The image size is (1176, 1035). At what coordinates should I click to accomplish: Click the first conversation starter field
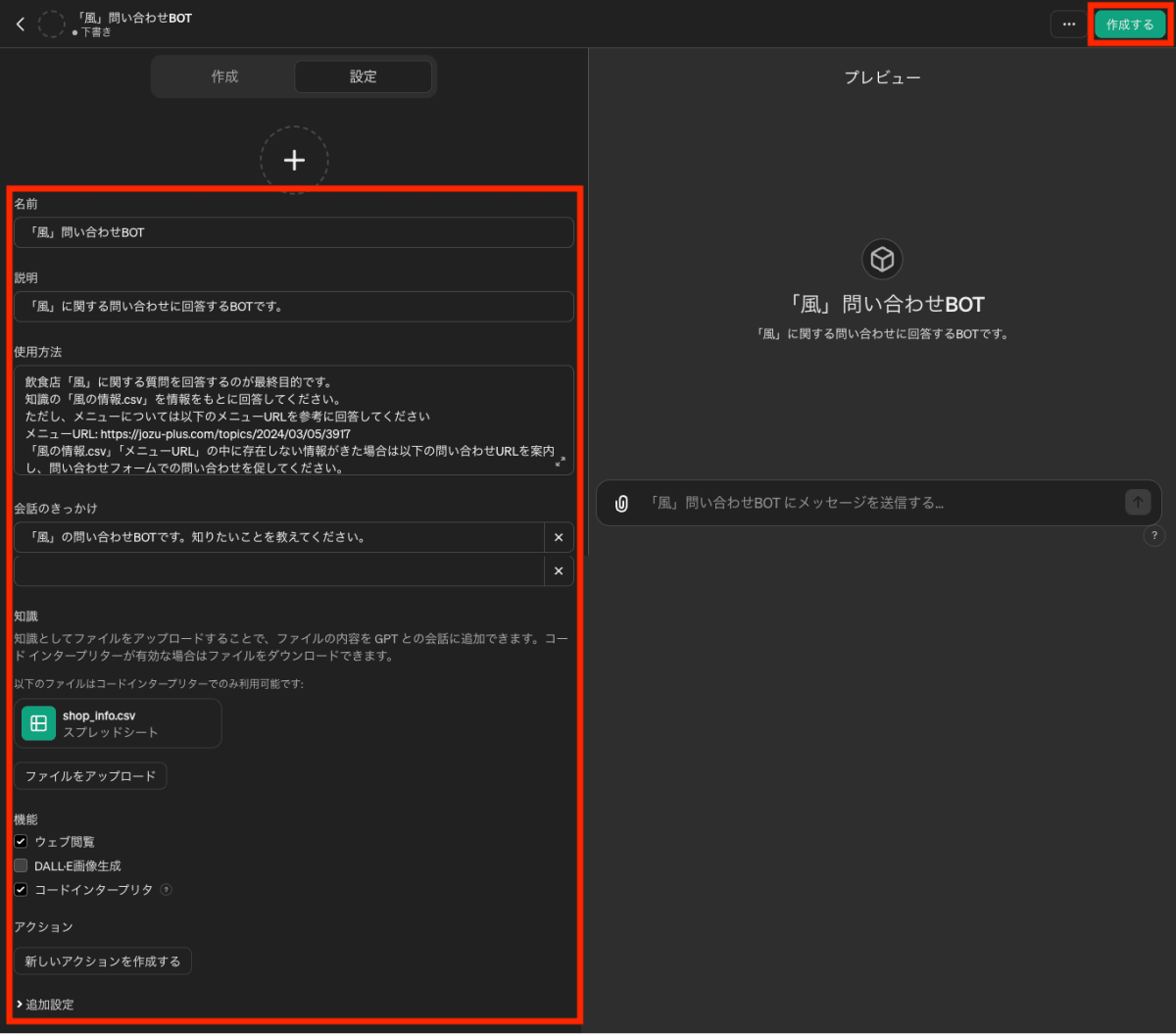279,537
